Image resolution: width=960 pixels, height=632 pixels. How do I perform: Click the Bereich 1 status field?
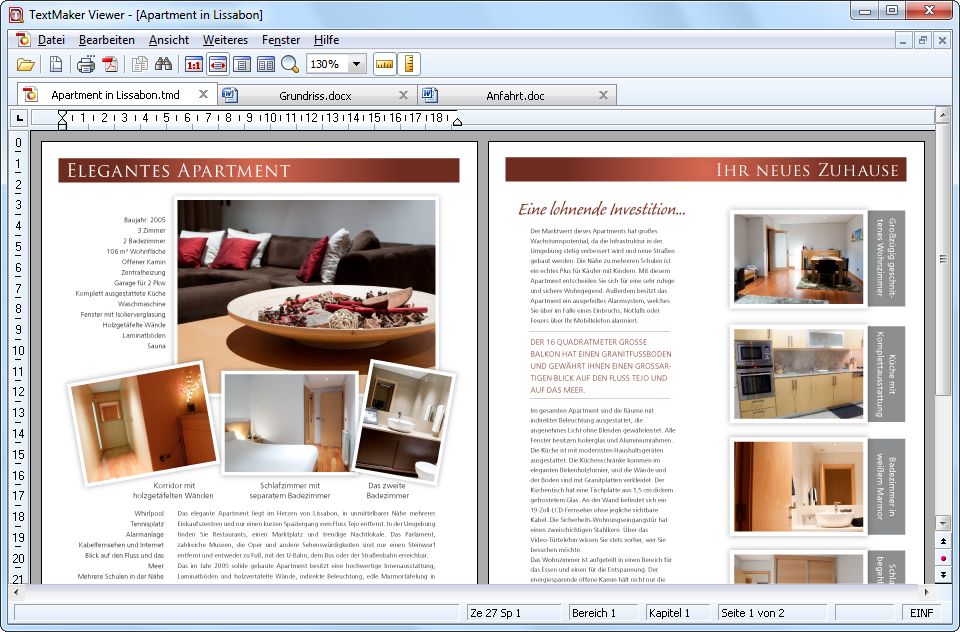(604, 613)
